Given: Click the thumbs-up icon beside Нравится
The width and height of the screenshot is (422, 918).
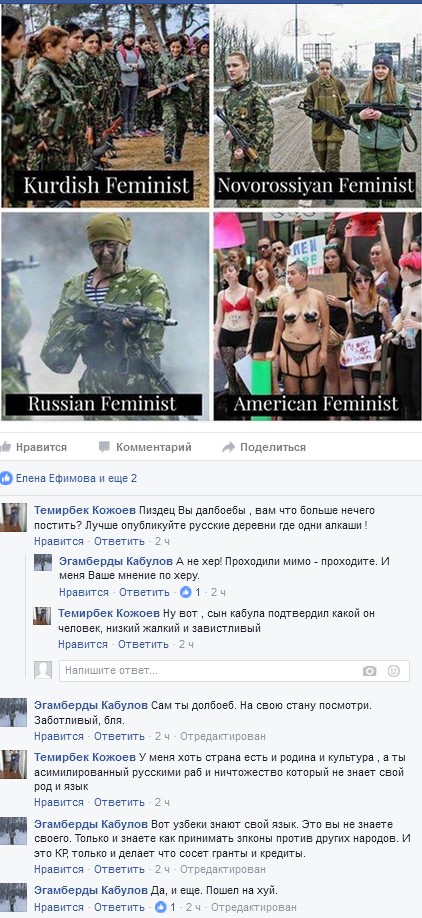Looking at the screenshot, I should pos(6,447).
